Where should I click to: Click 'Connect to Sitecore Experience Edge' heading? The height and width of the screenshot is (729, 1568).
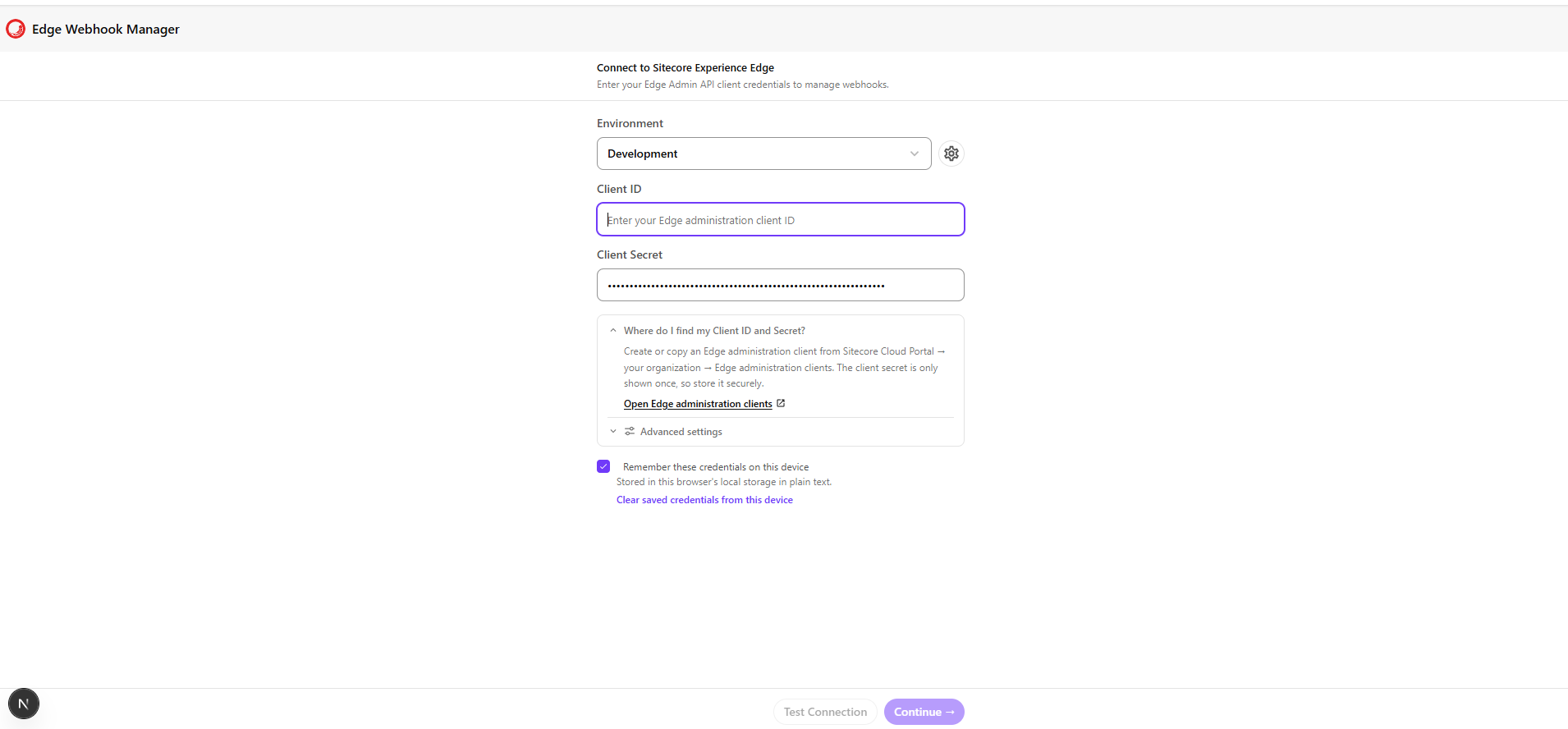point(685,68)
